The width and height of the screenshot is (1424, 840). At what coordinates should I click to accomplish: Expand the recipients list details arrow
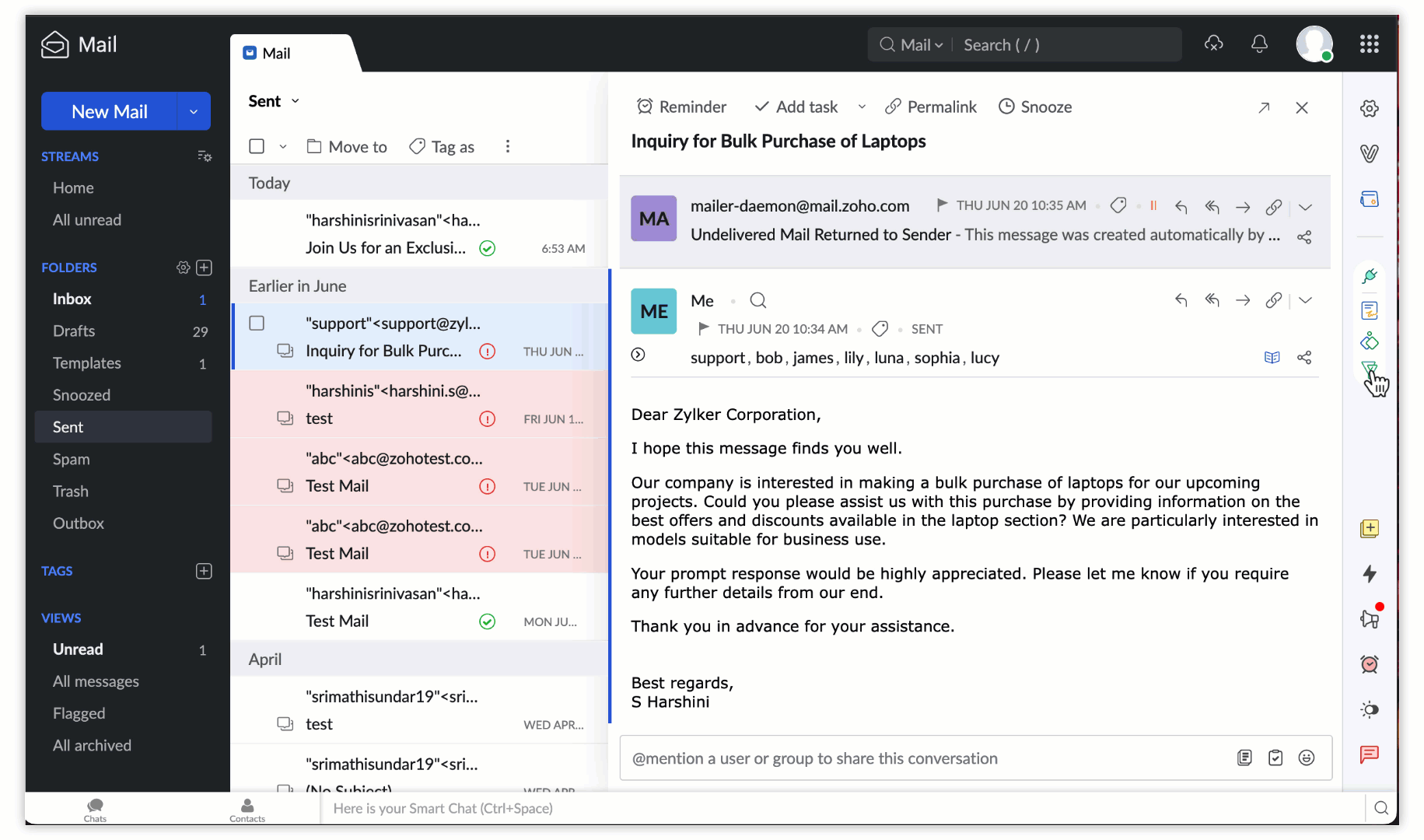638,355
